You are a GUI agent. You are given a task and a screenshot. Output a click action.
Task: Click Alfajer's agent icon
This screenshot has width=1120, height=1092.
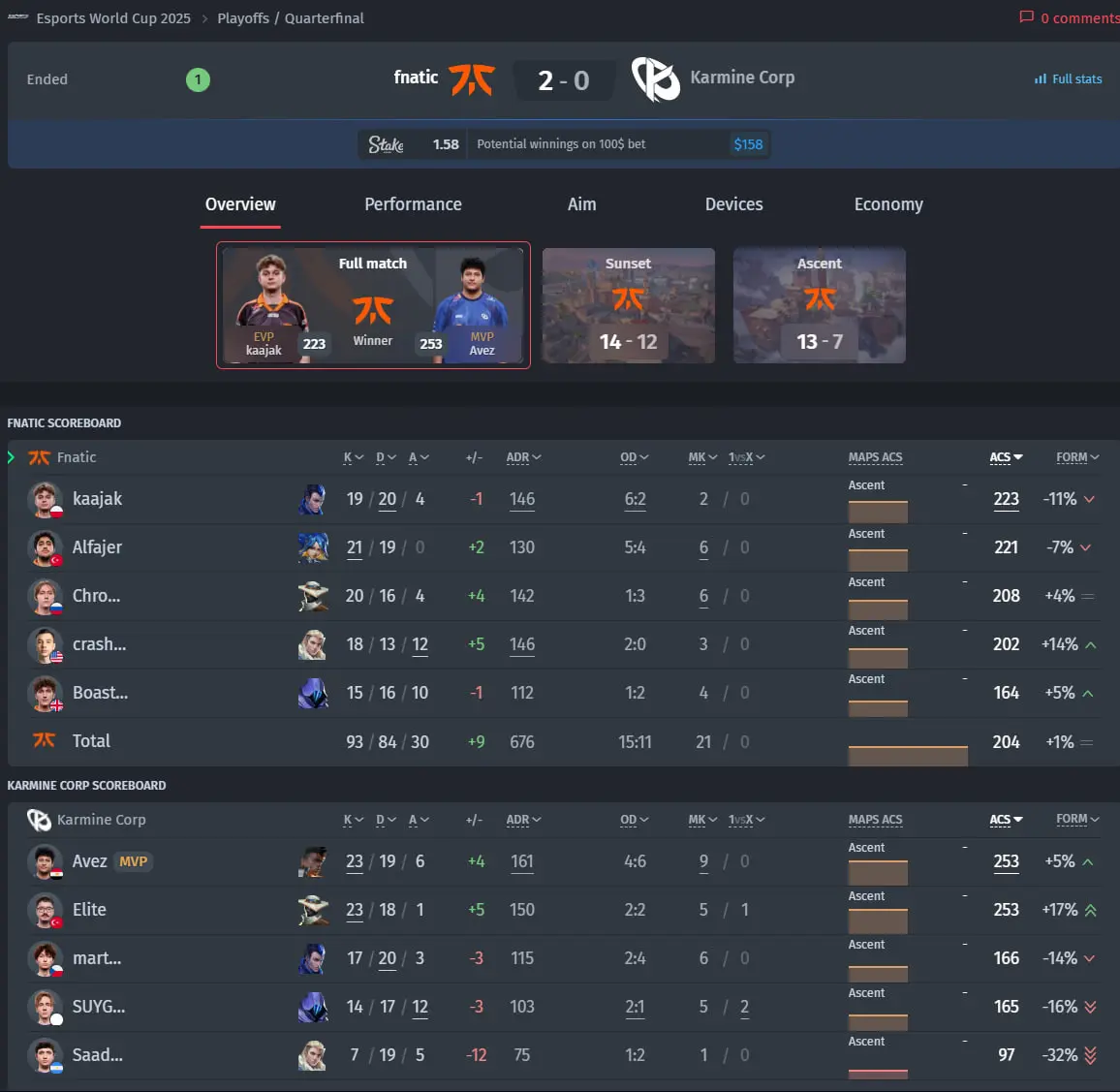pos(313,547)
